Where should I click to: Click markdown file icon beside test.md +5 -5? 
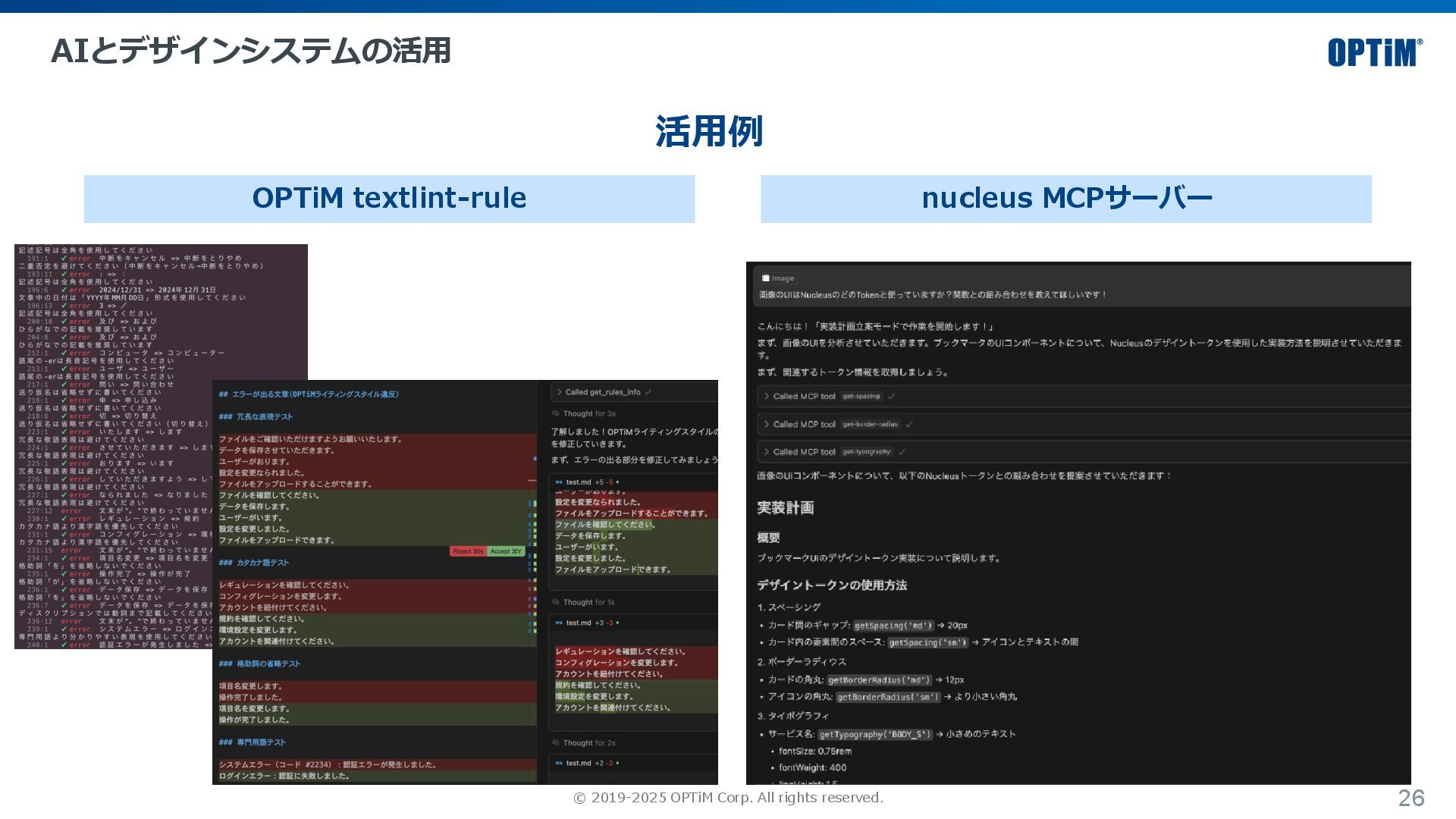tap(559, 482)
